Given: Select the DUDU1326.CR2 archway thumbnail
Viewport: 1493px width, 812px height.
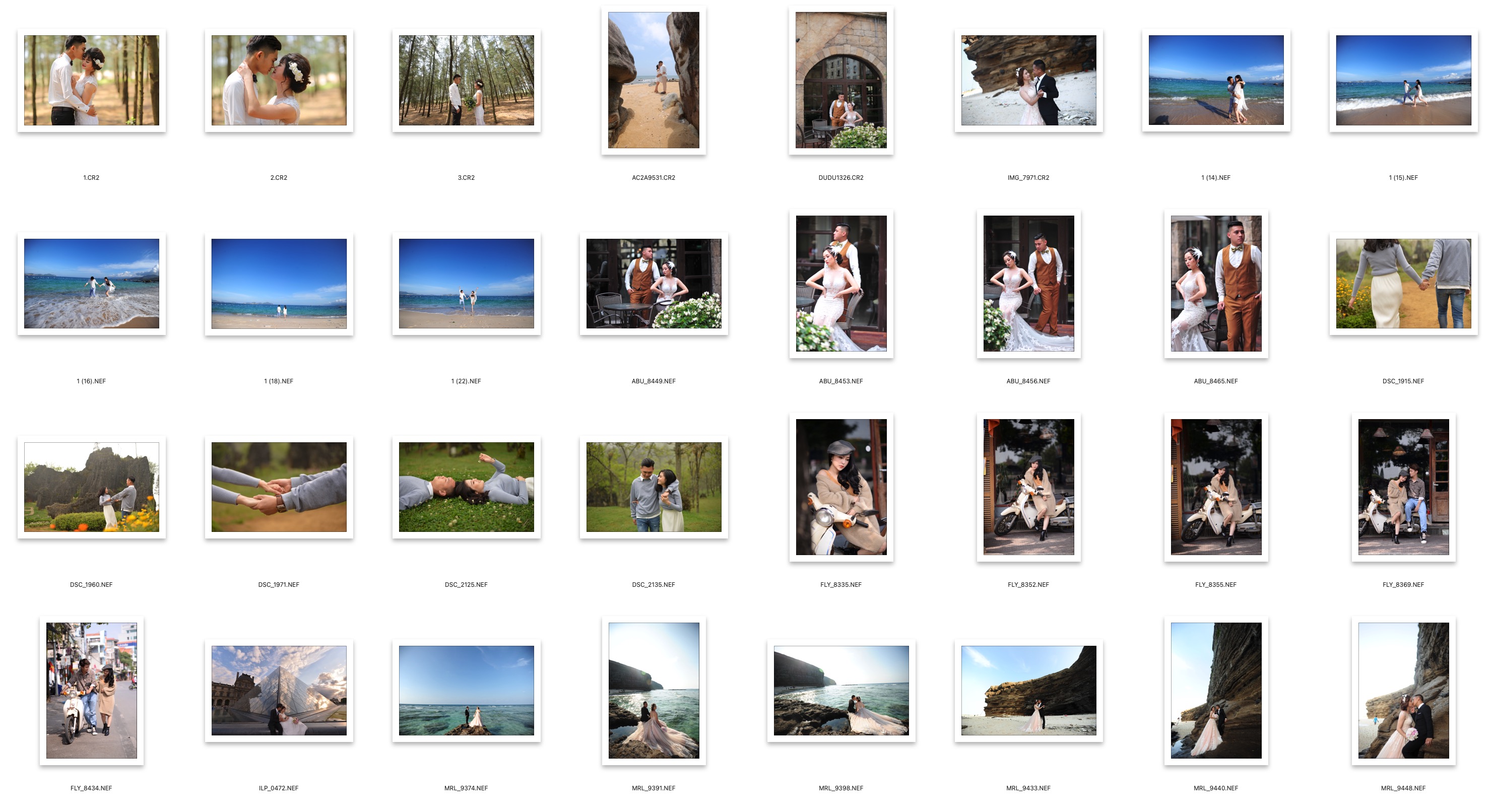Looking at the screenshot, I should click(x=840, y=80).
